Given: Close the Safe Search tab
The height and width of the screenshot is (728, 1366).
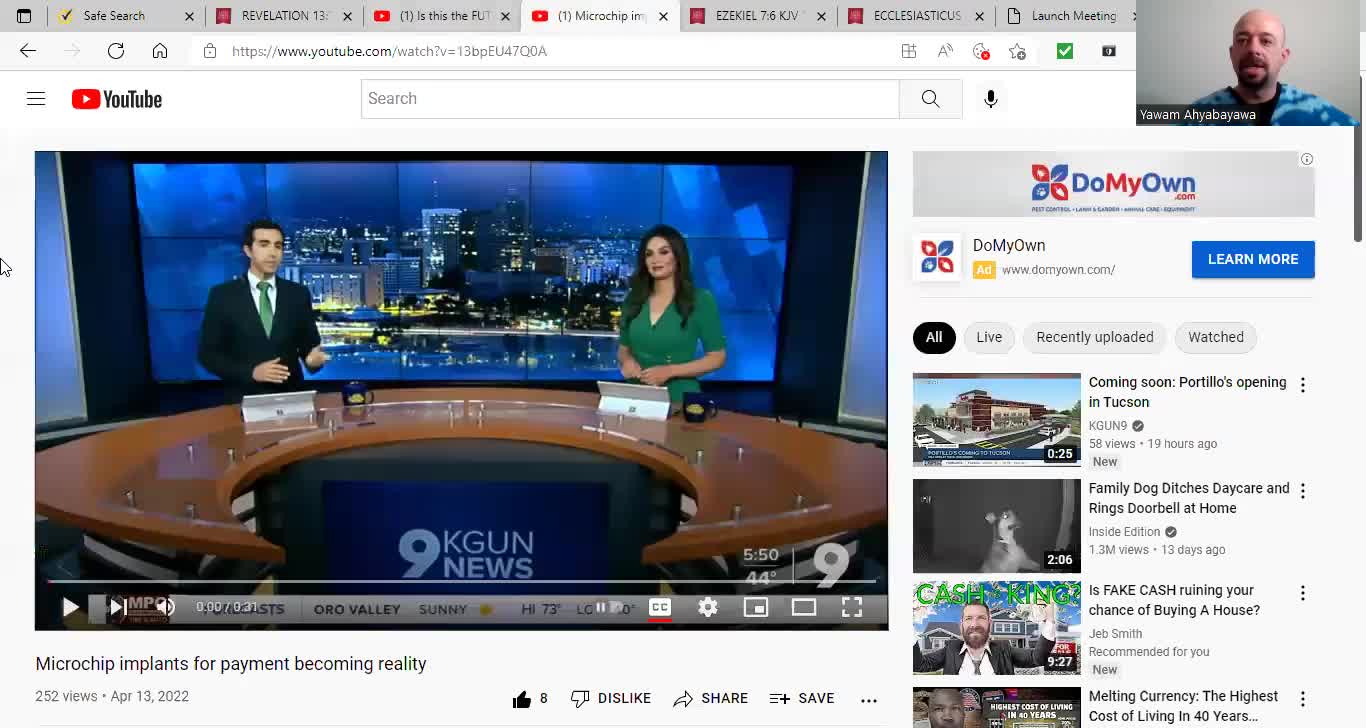Looking at the screenshot, I should click(189, 16).
